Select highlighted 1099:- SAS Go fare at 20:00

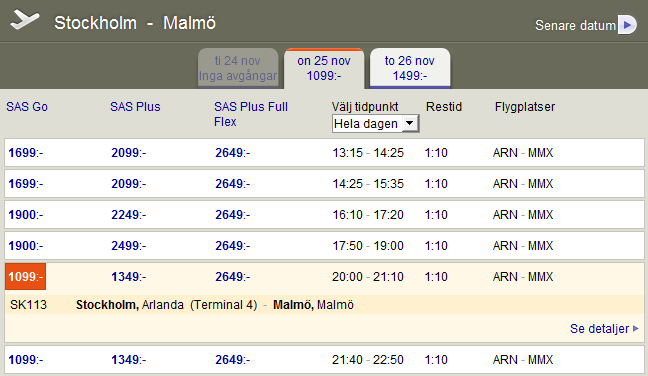(26, 276)
